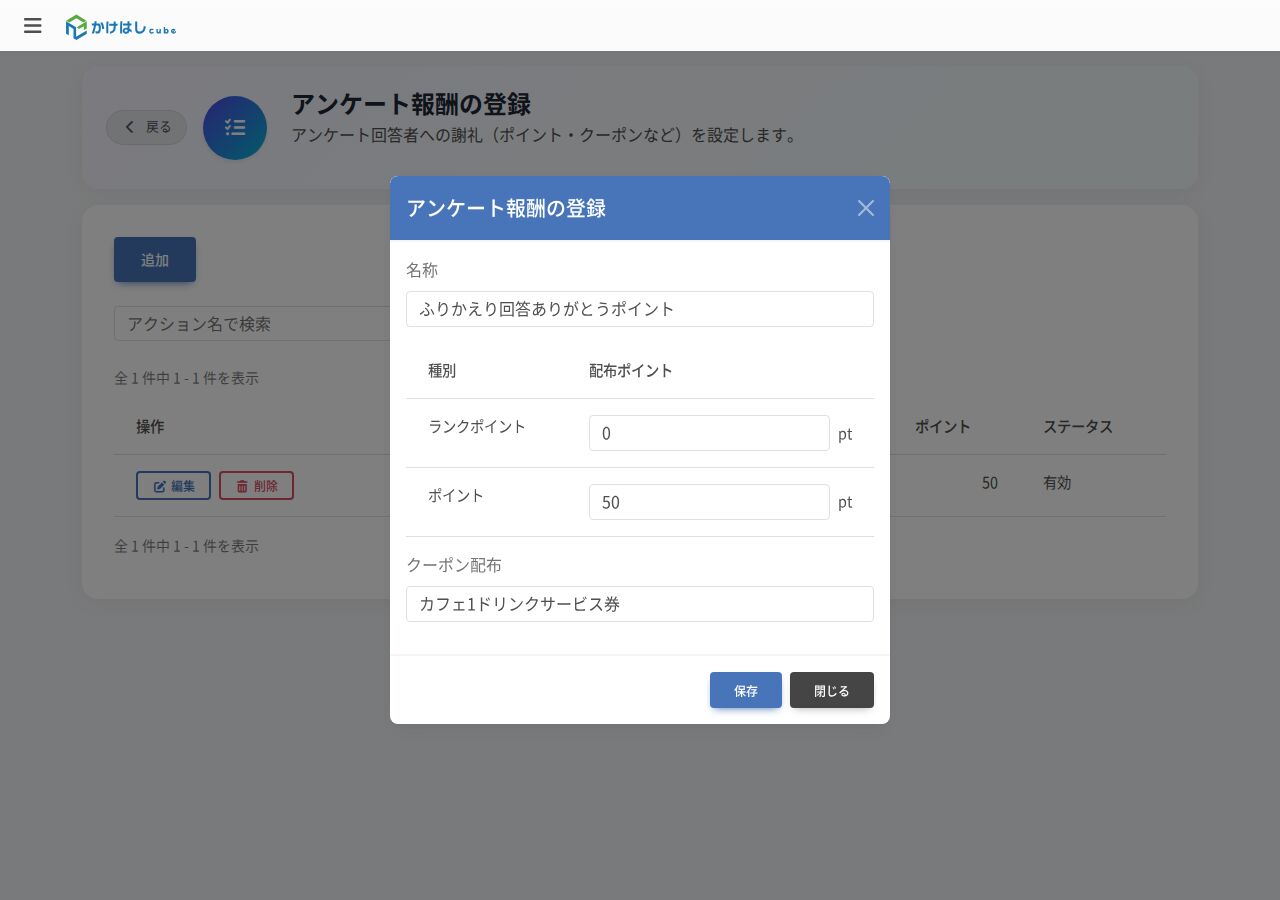Click the 有効 status cell
This screenshot has height=900, width=1280.
(1057, 483)
